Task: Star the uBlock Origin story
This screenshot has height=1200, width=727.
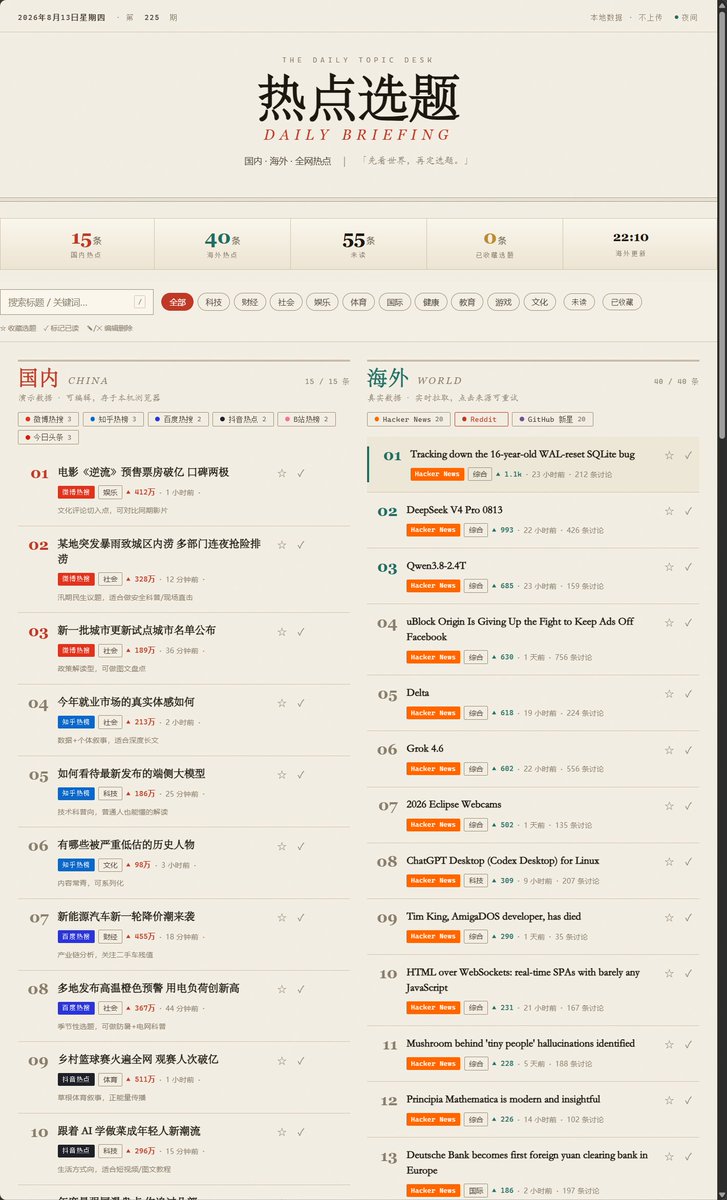Action: 669,623
